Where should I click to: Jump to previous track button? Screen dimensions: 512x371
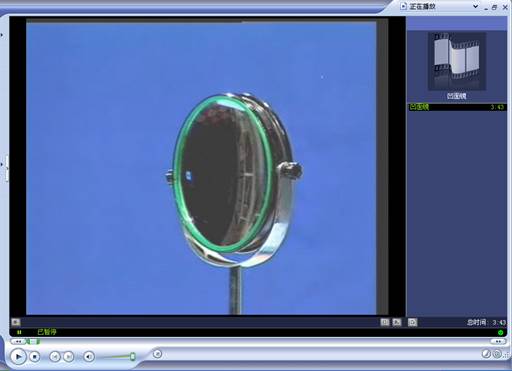pos(55,357)
